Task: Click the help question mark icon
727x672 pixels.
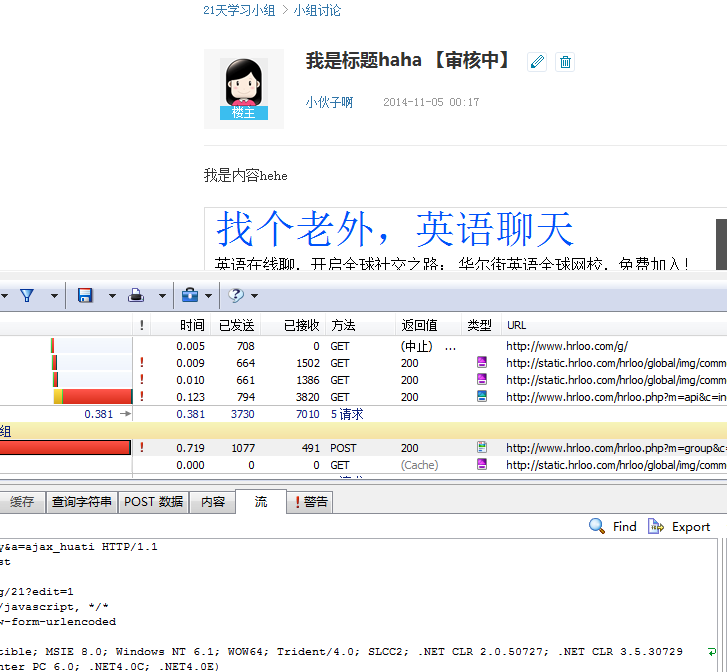Action: click(236, 295)
